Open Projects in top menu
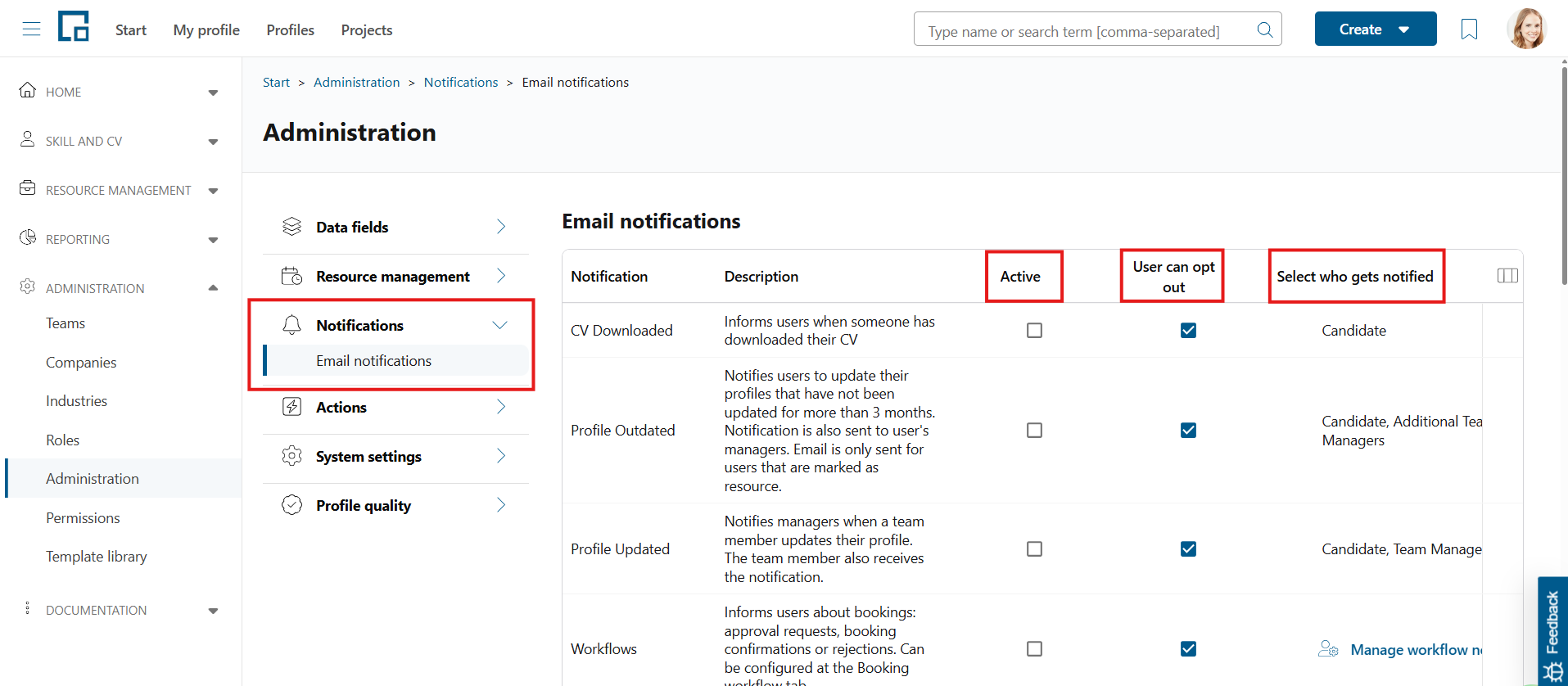Image resolution: width=1568 pixels, height=686 pixels. [x=367, y=30]
